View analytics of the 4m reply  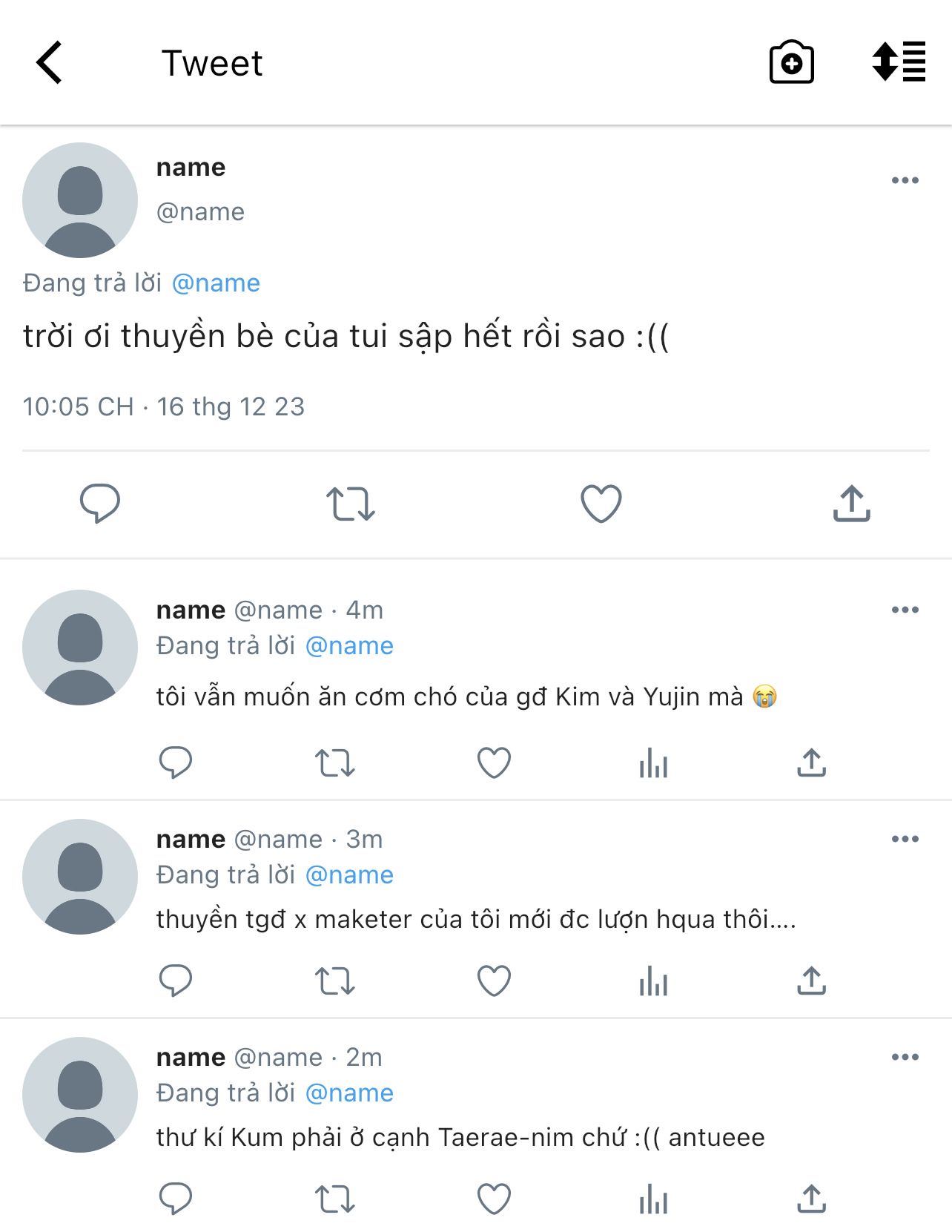653,762
